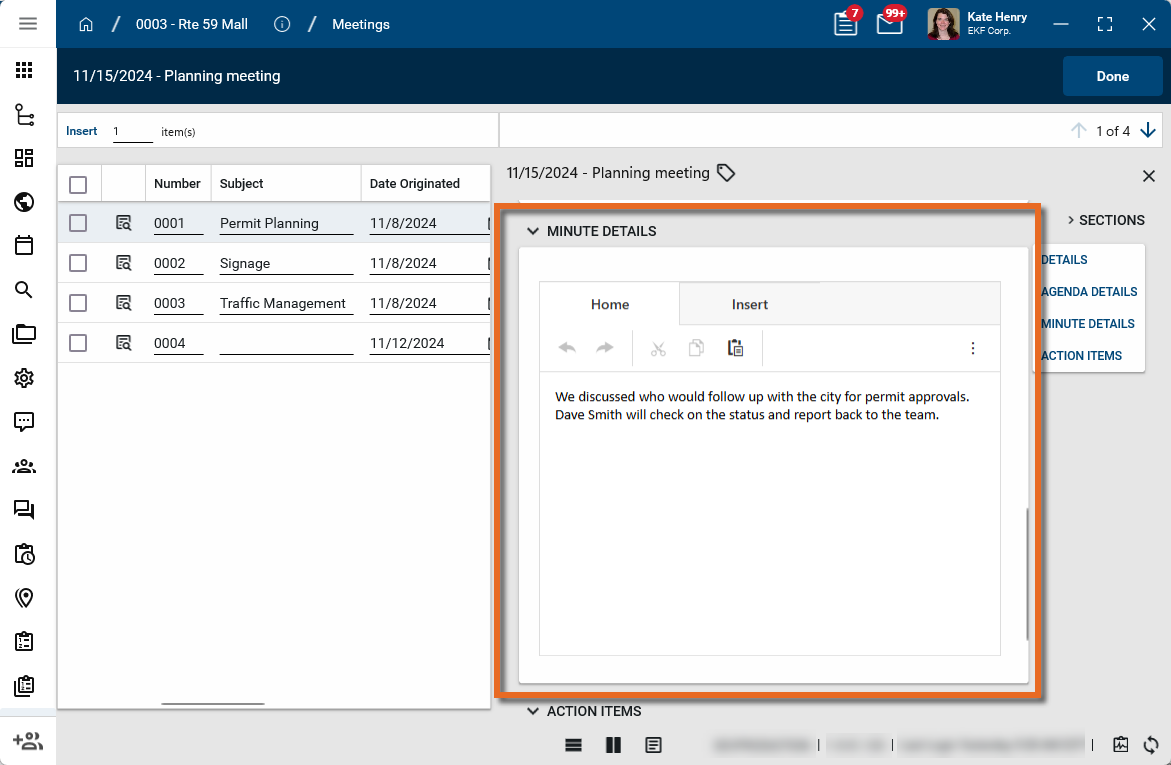
Task: Open the task list icon with badge 7
Action: [x=846, y=24]
